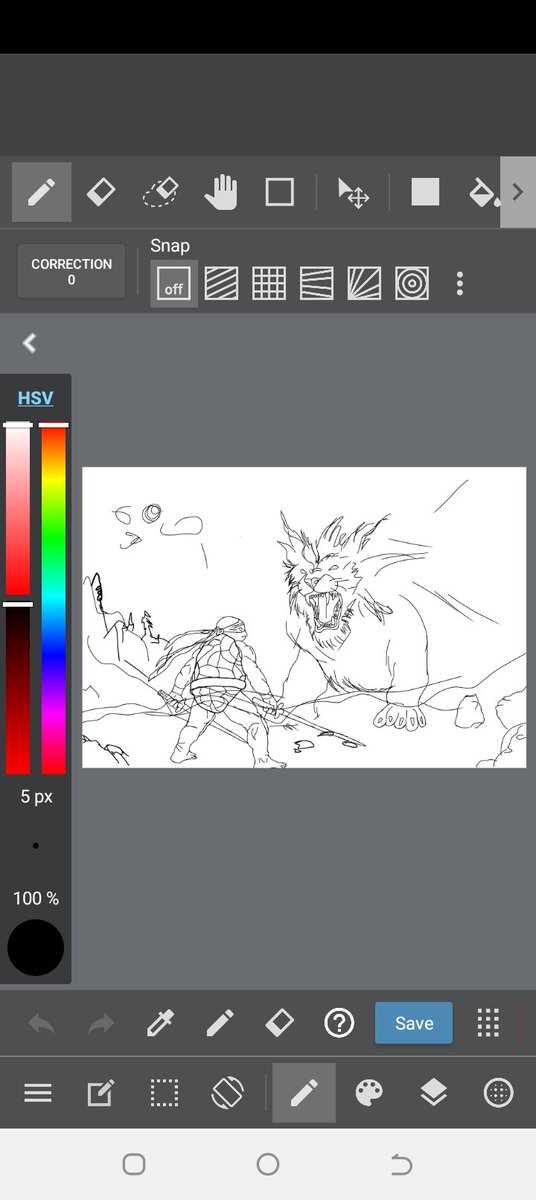The height and width of the screenshot is (1200, 536).
Task: Open the materials circle grid panel
Action: point(498,1093)
